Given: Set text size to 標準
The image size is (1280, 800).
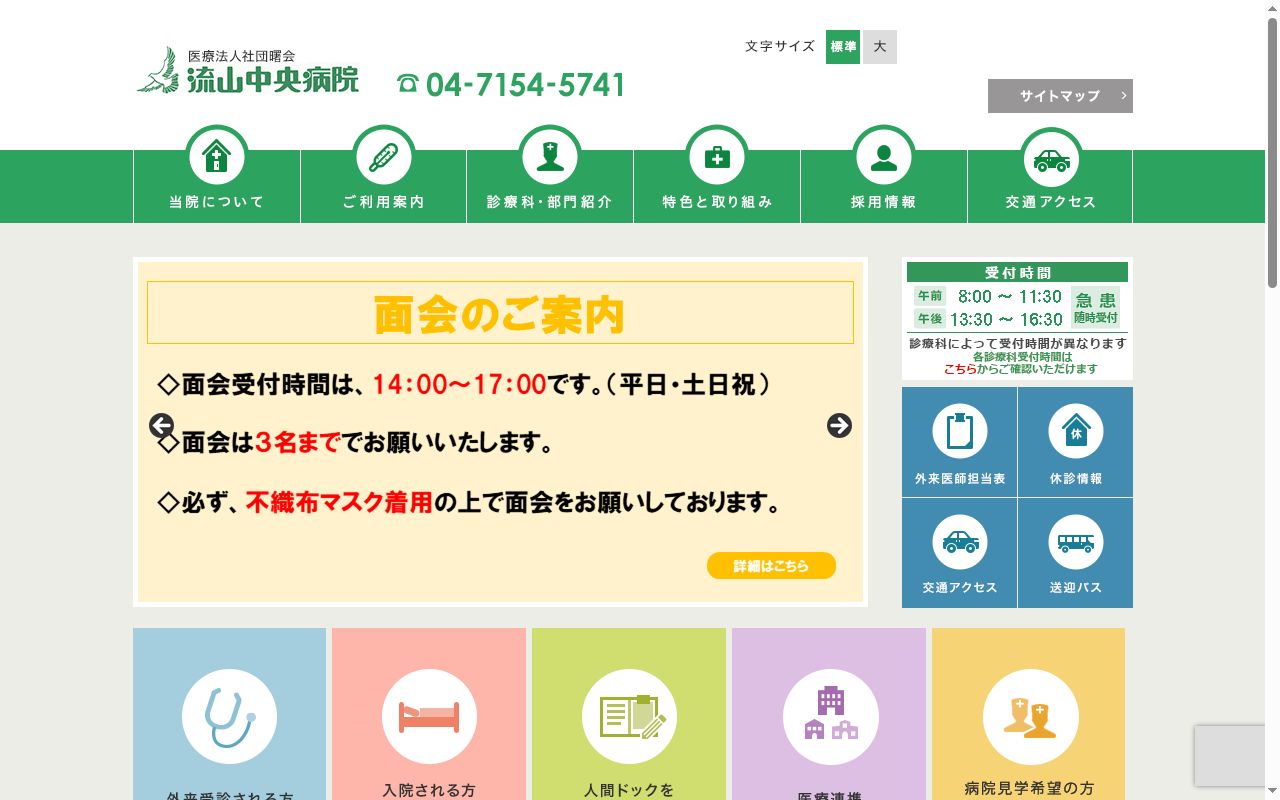Looking at the screenshot, I should click(x=843, y=47).
